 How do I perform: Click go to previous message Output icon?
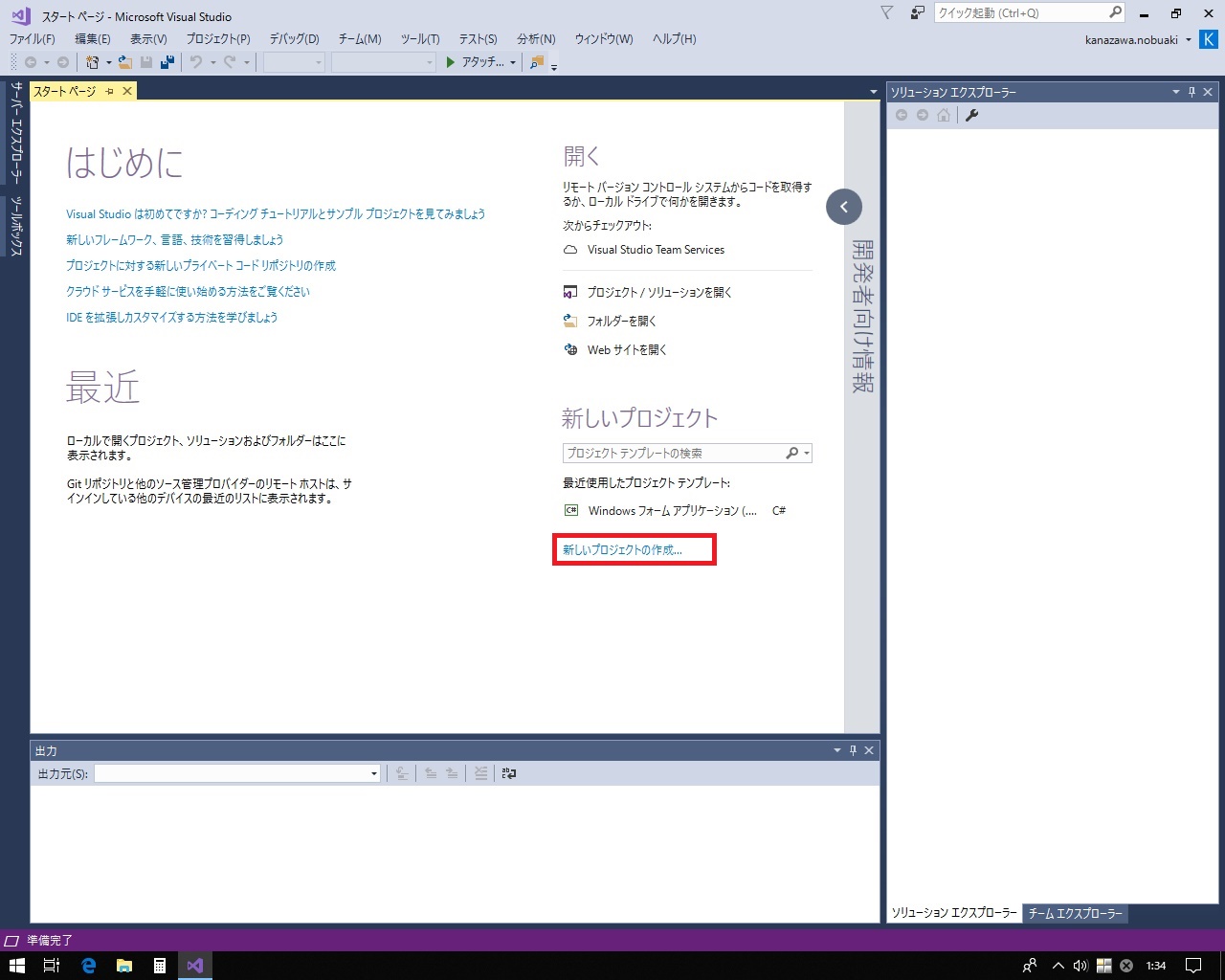coord(431,773)
